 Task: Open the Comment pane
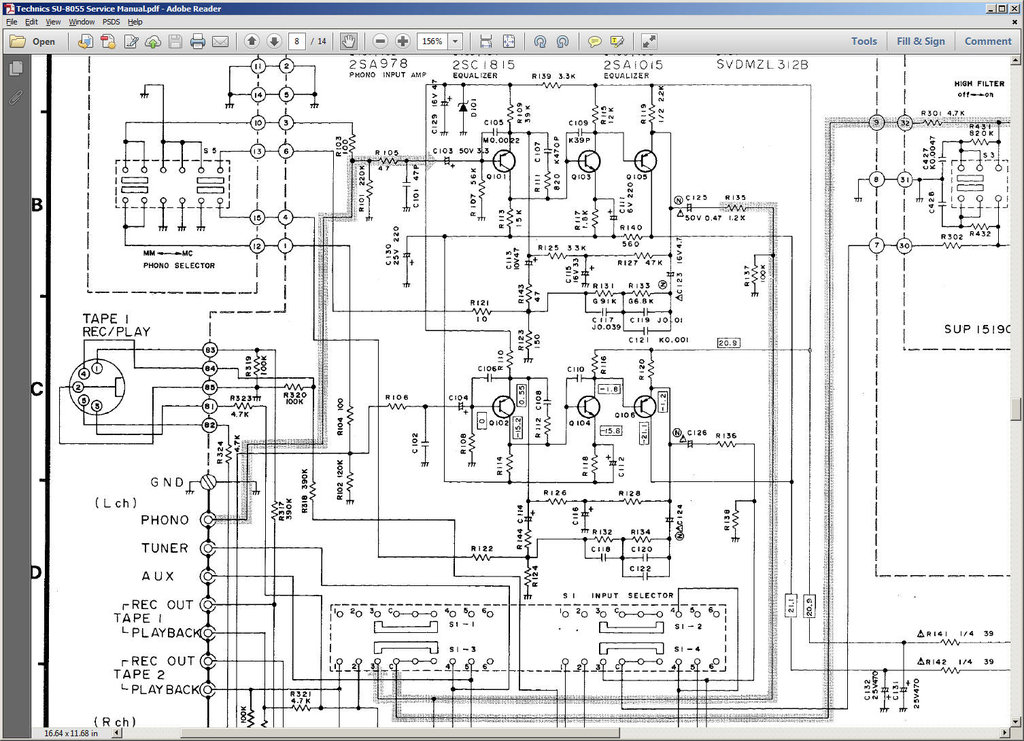coord(987,41)
